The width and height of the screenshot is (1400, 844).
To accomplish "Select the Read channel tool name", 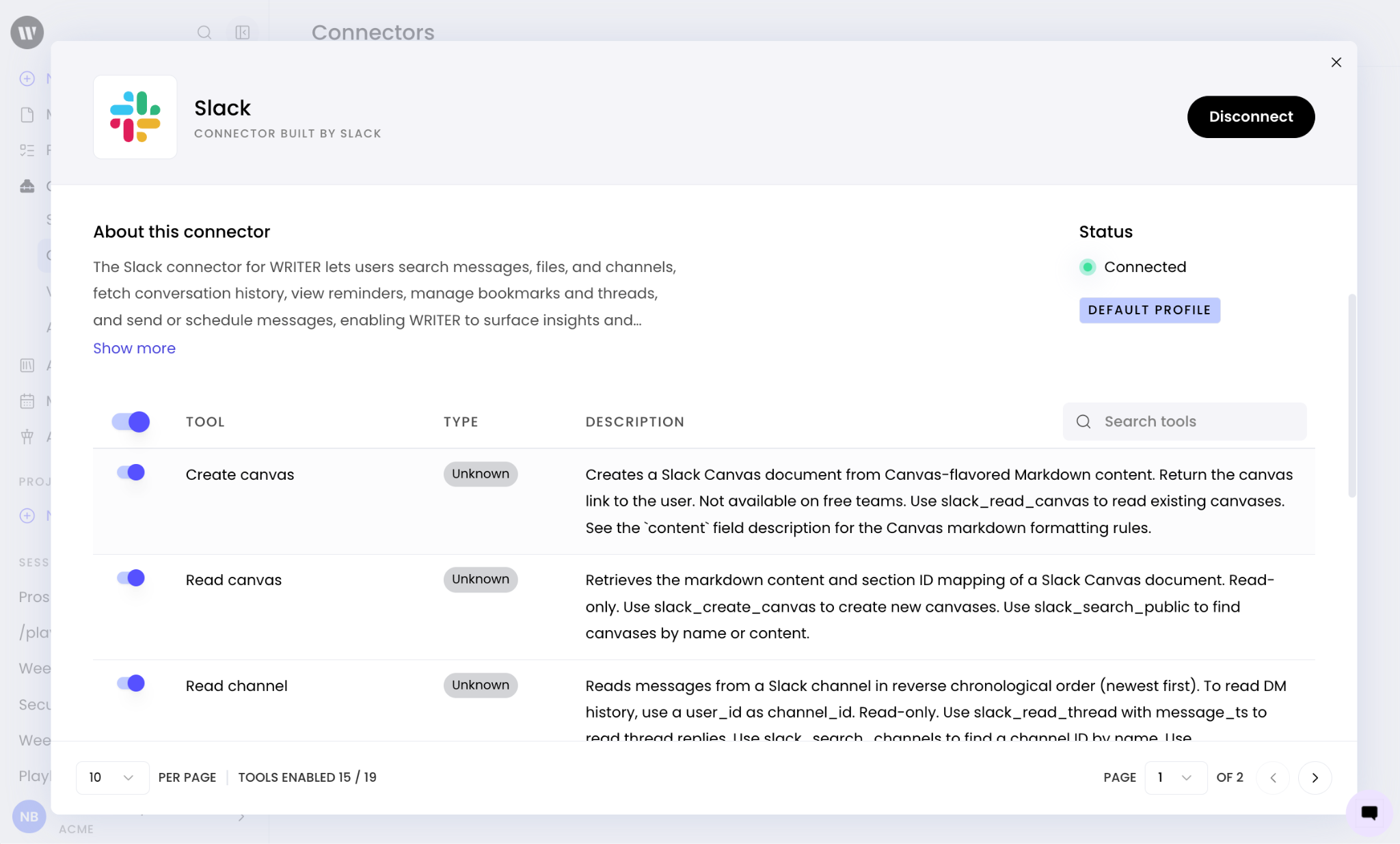I will 237,686.
